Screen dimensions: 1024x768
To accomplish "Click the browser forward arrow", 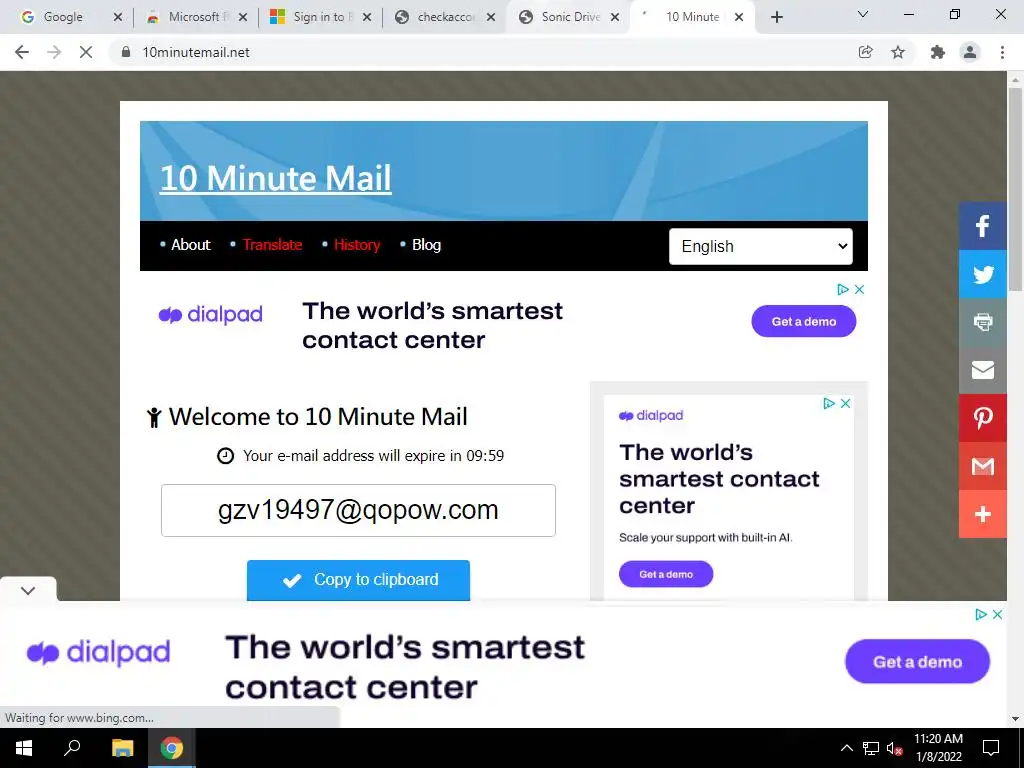I will (x=54, y=52).
